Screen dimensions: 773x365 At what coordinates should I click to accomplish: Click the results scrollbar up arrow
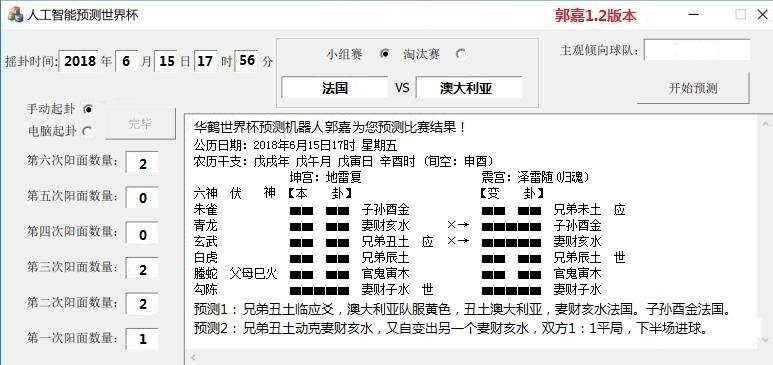(765, 124)
